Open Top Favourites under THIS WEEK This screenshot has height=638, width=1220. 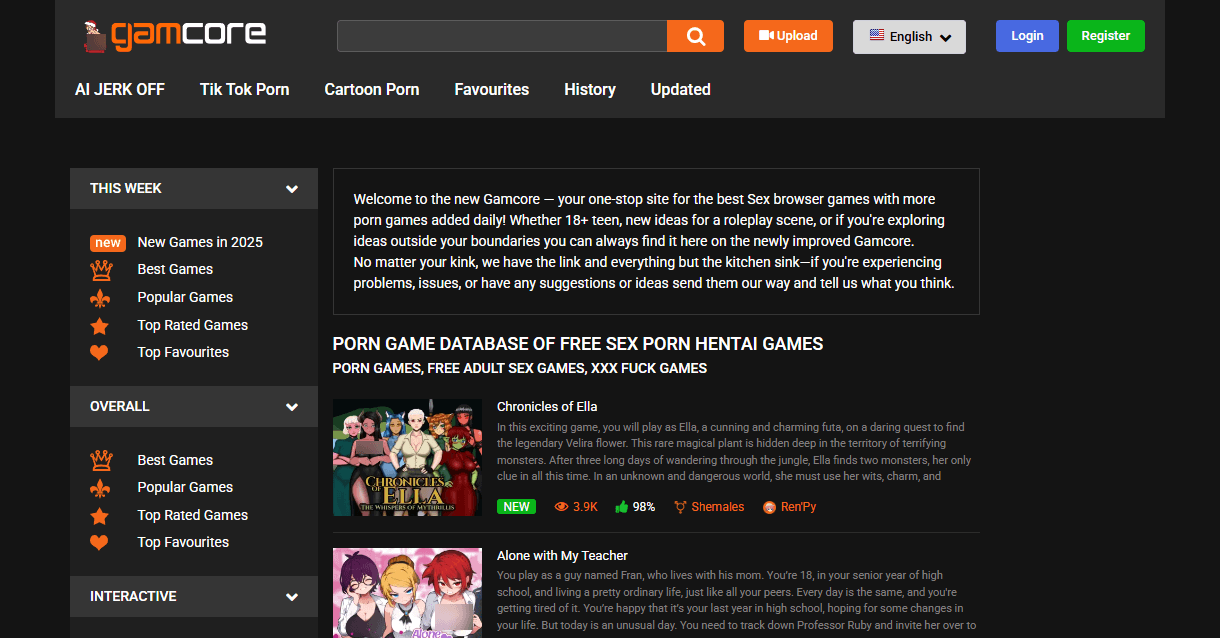pyautogui.click(x=183, y=352)
